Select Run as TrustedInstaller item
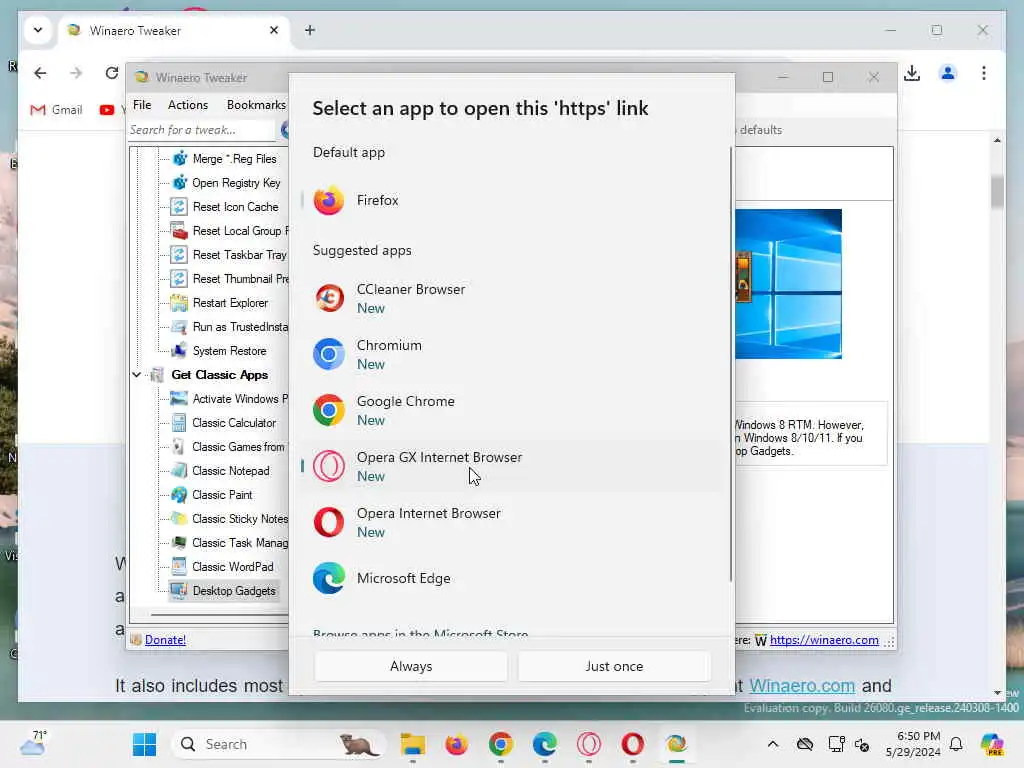This screenshot has width=1024, height=768. coord(240,327)
